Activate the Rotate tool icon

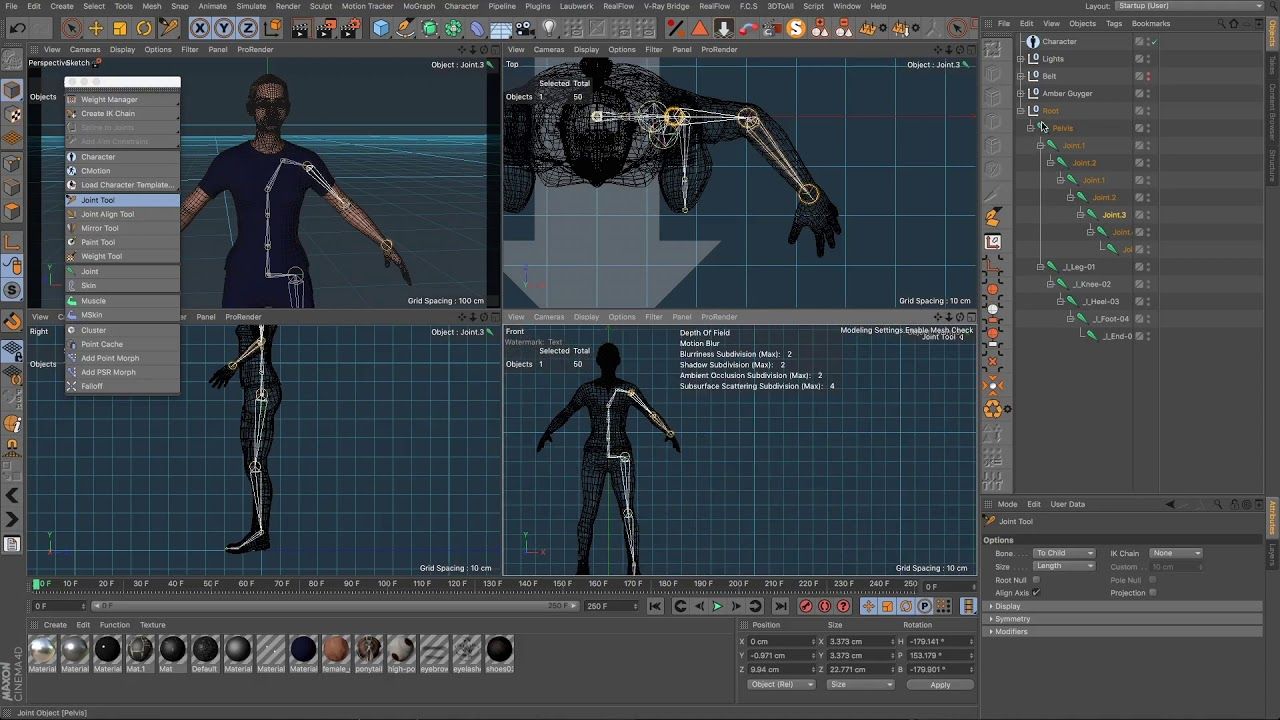point(144,29)
